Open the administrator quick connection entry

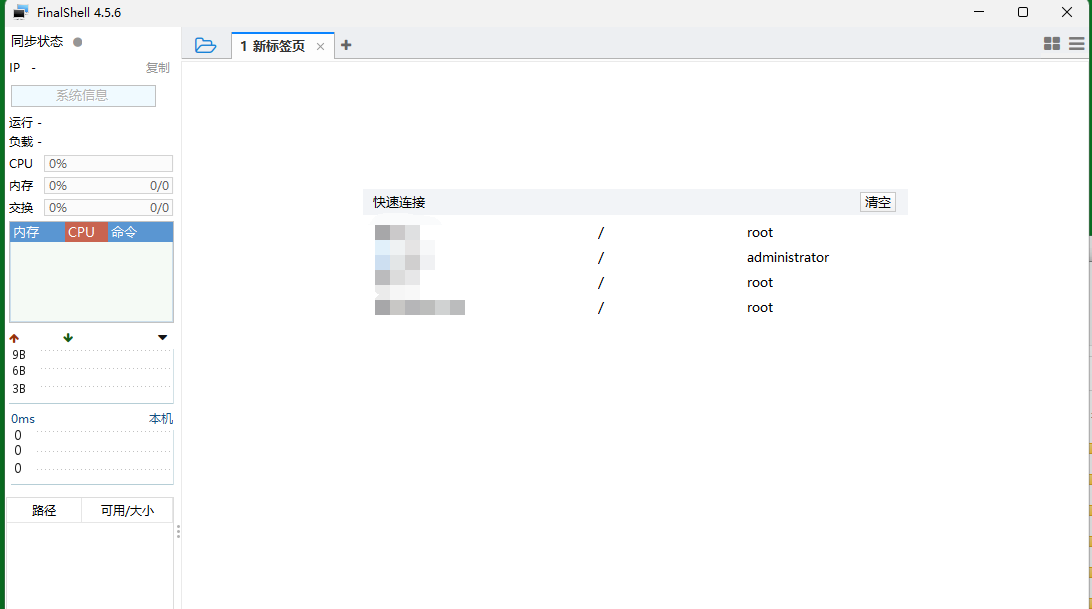(x=787, y=257)
